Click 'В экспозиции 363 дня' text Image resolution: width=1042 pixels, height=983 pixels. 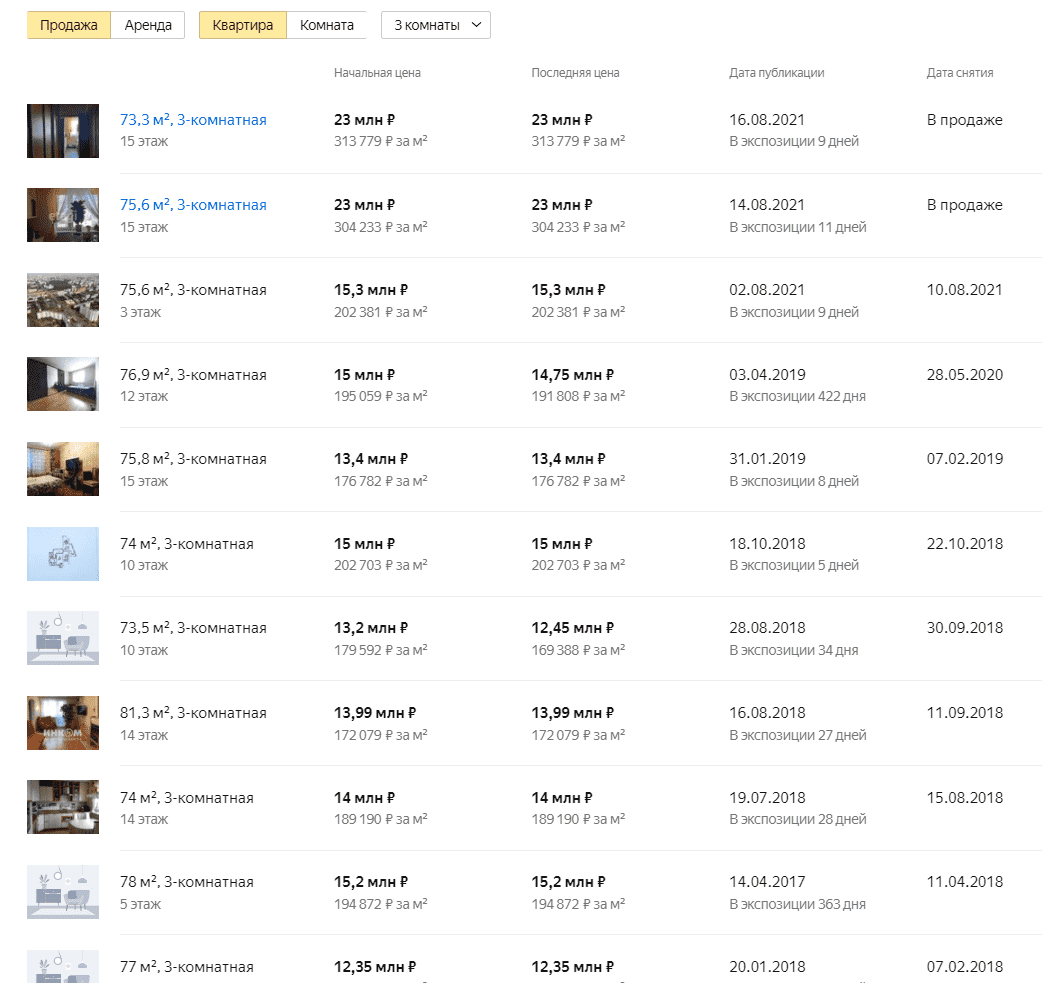797,904
